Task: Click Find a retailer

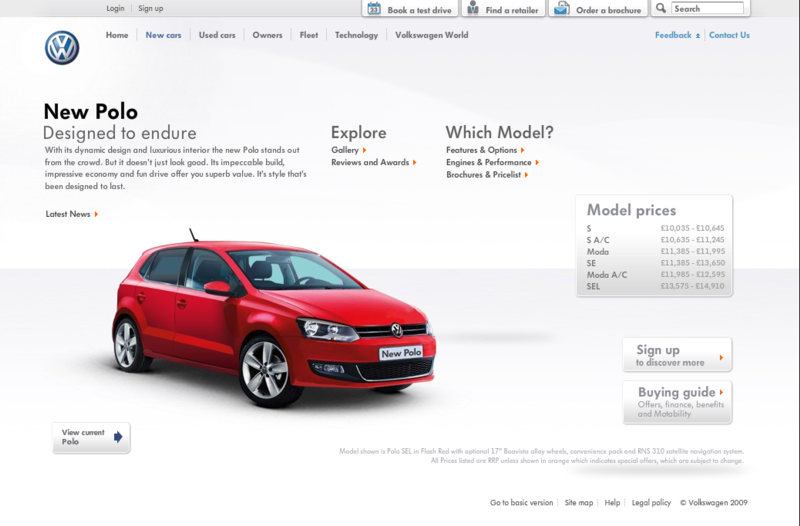Action: click(x=504, y=9)
